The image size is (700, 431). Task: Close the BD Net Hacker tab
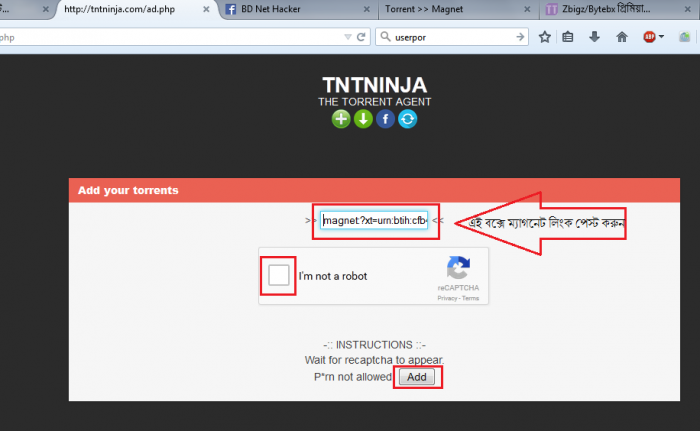coord(367,9)
